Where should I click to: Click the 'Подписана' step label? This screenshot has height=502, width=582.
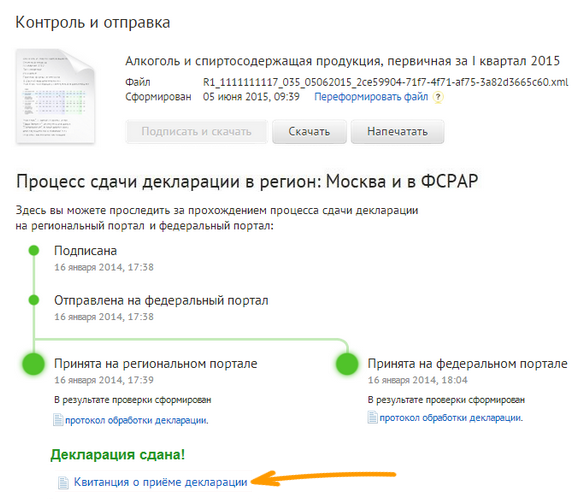[x=85, y=251]
